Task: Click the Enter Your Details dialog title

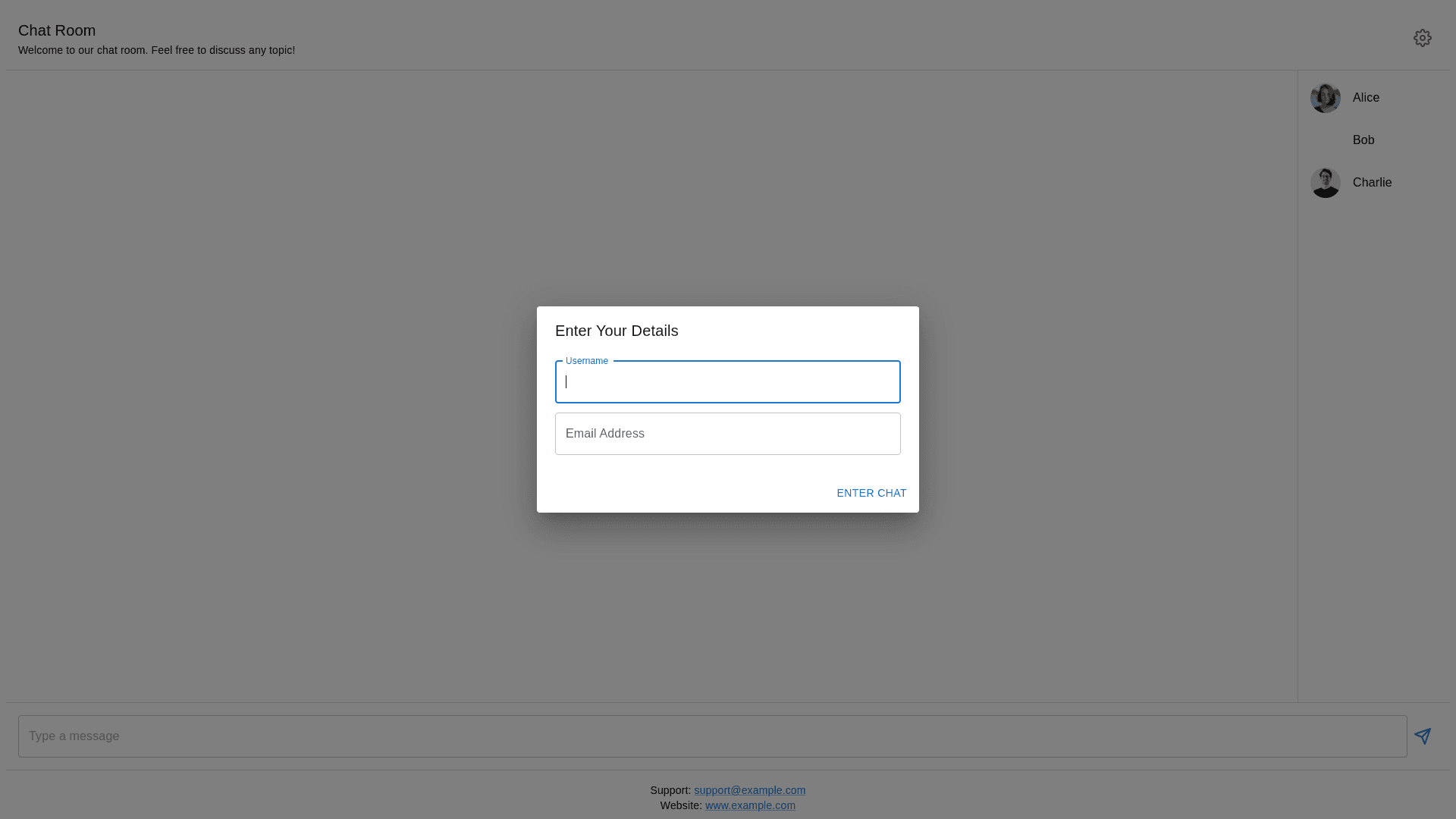Action: [x=616, y=331]
